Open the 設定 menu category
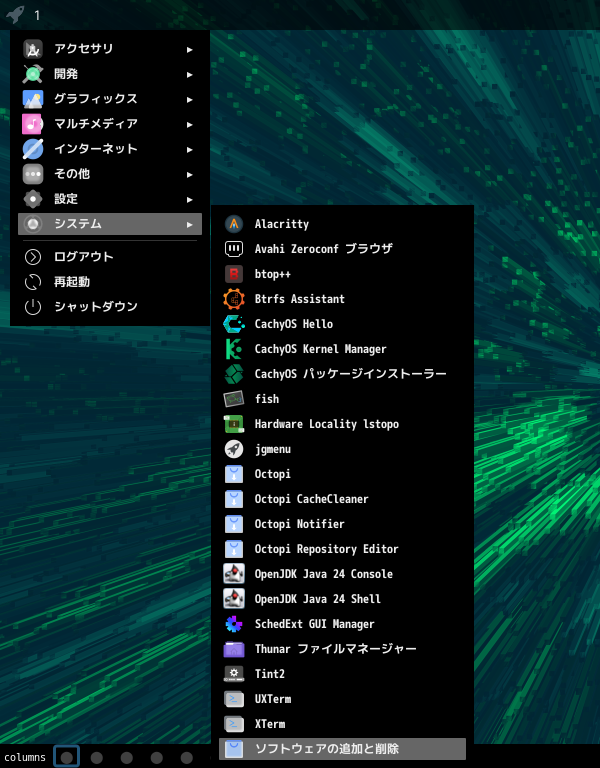The height and width of the screenshot is (768, 600). [x=110, y=199]
